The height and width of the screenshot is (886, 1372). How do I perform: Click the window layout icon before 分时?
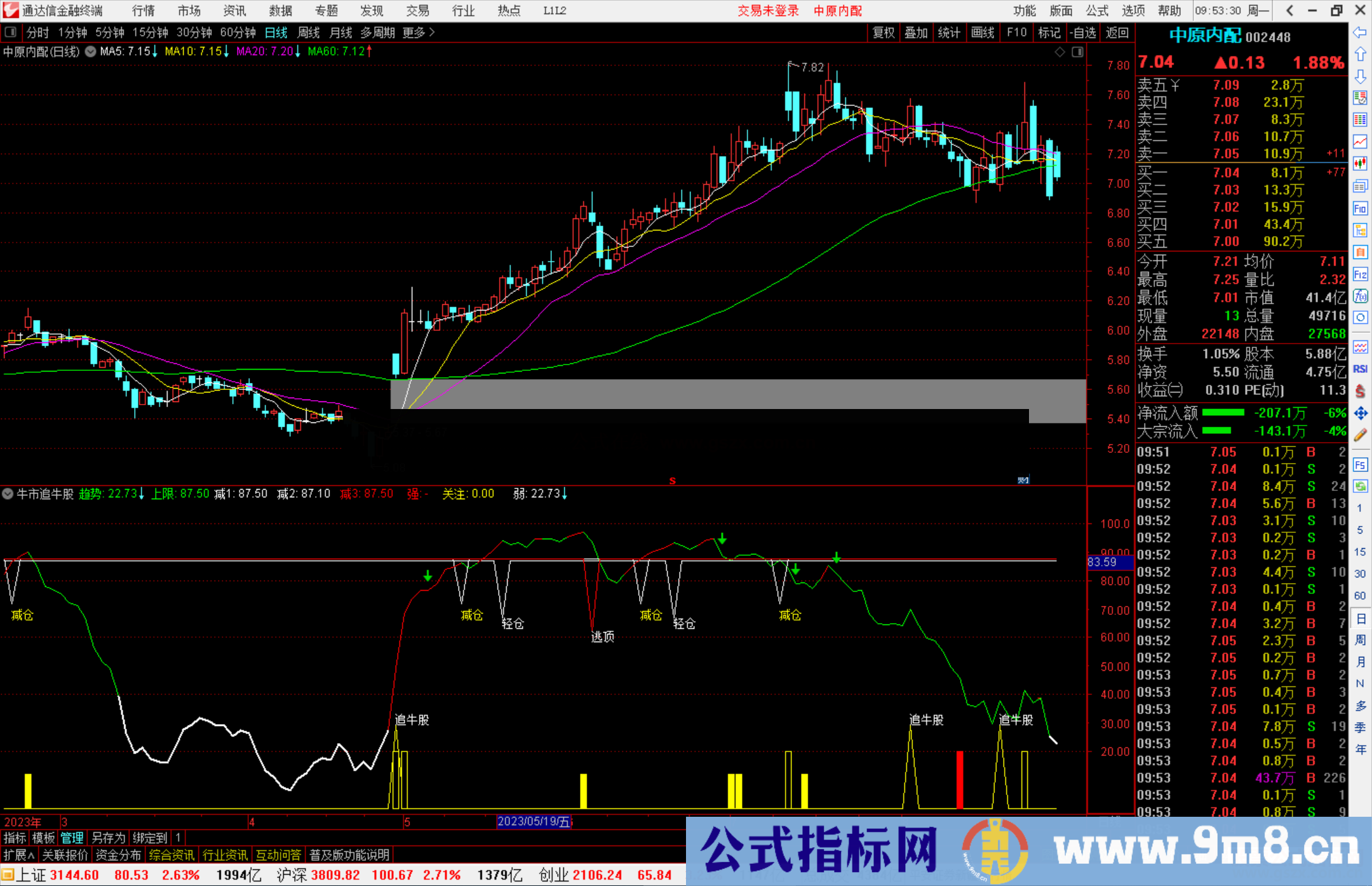[11, 32]
